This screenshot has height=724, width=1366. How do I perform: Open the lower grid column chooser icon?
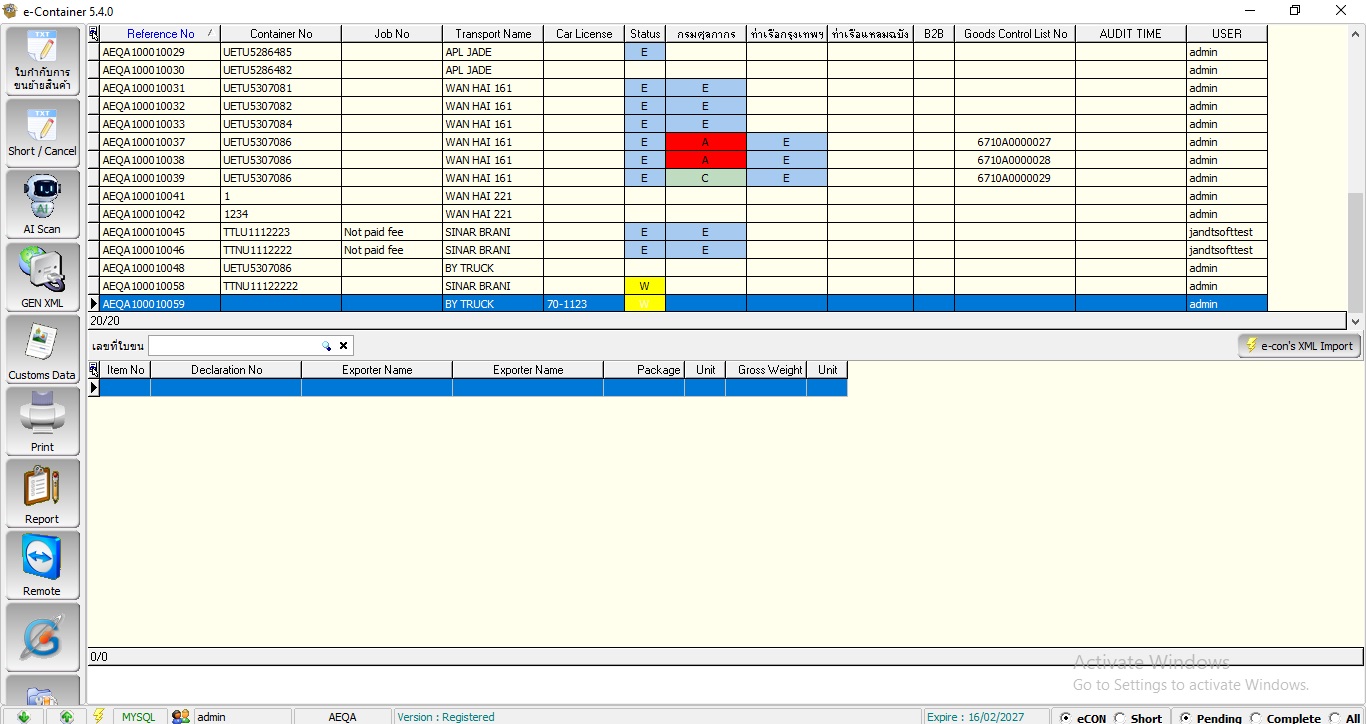(94, 370)
